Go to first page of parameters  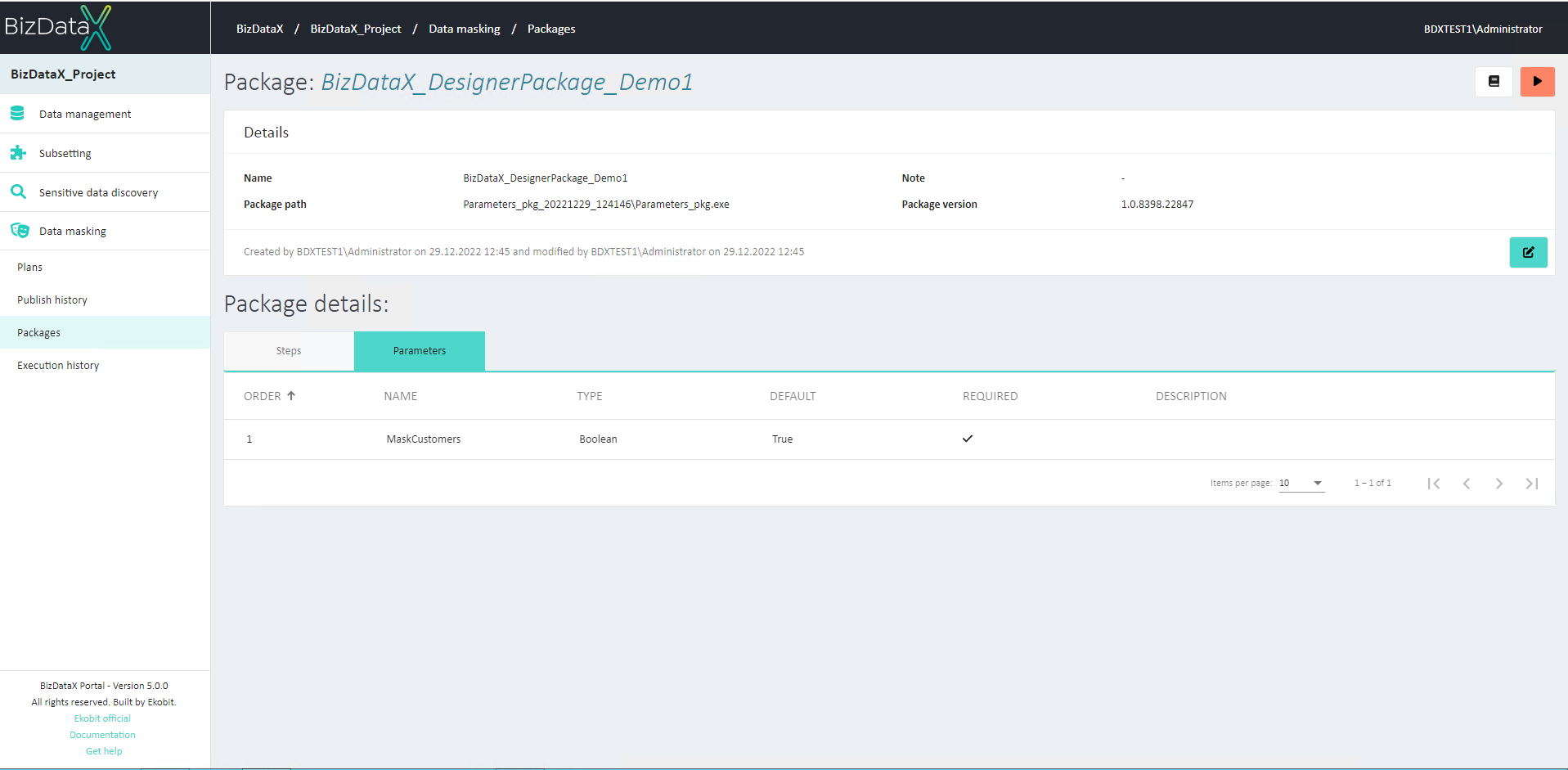point(1433,484)
